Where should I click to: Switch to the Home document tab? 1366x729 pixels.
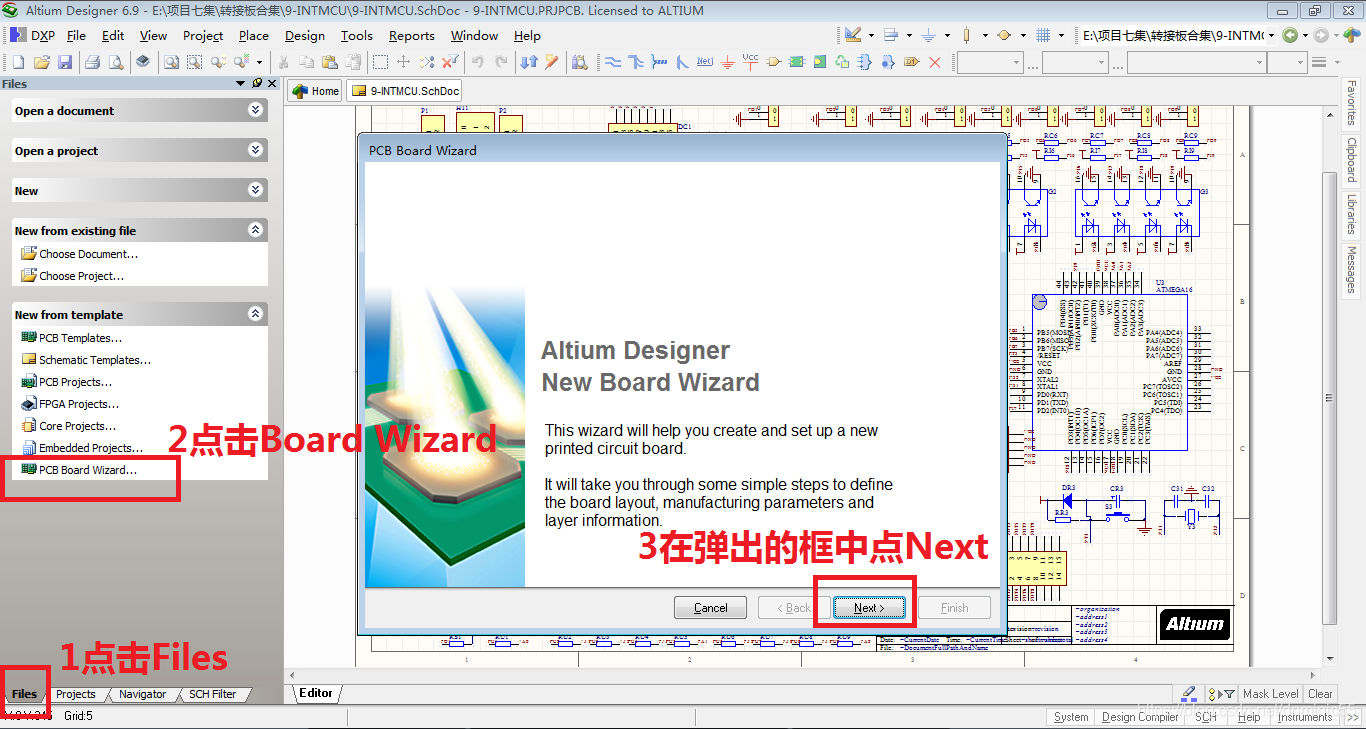coord(315,91)
